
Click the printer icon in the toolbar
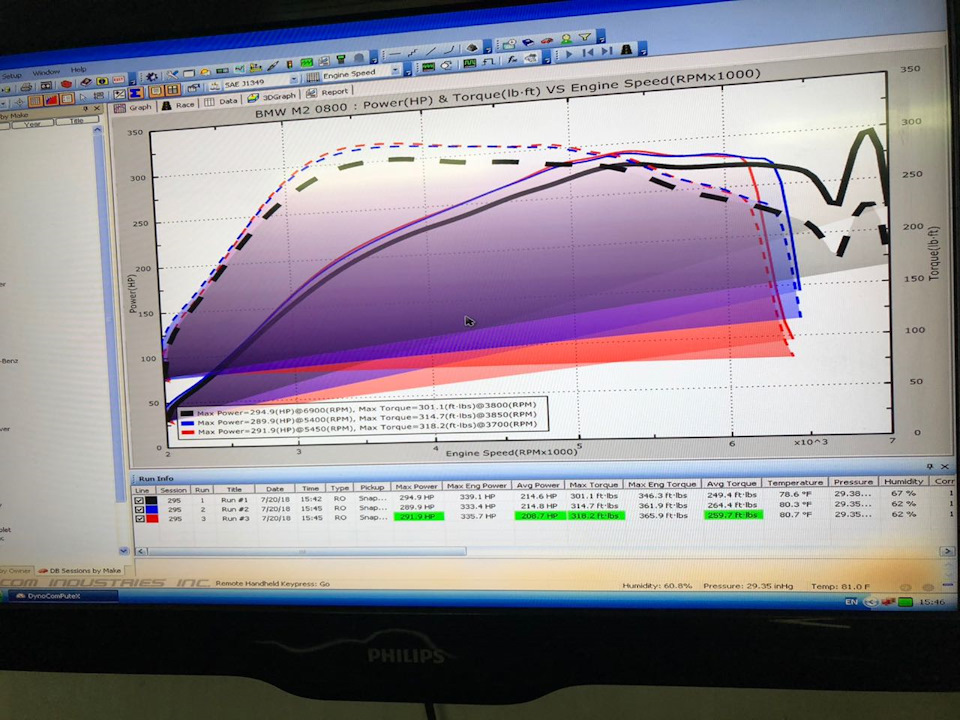[26, 86]
